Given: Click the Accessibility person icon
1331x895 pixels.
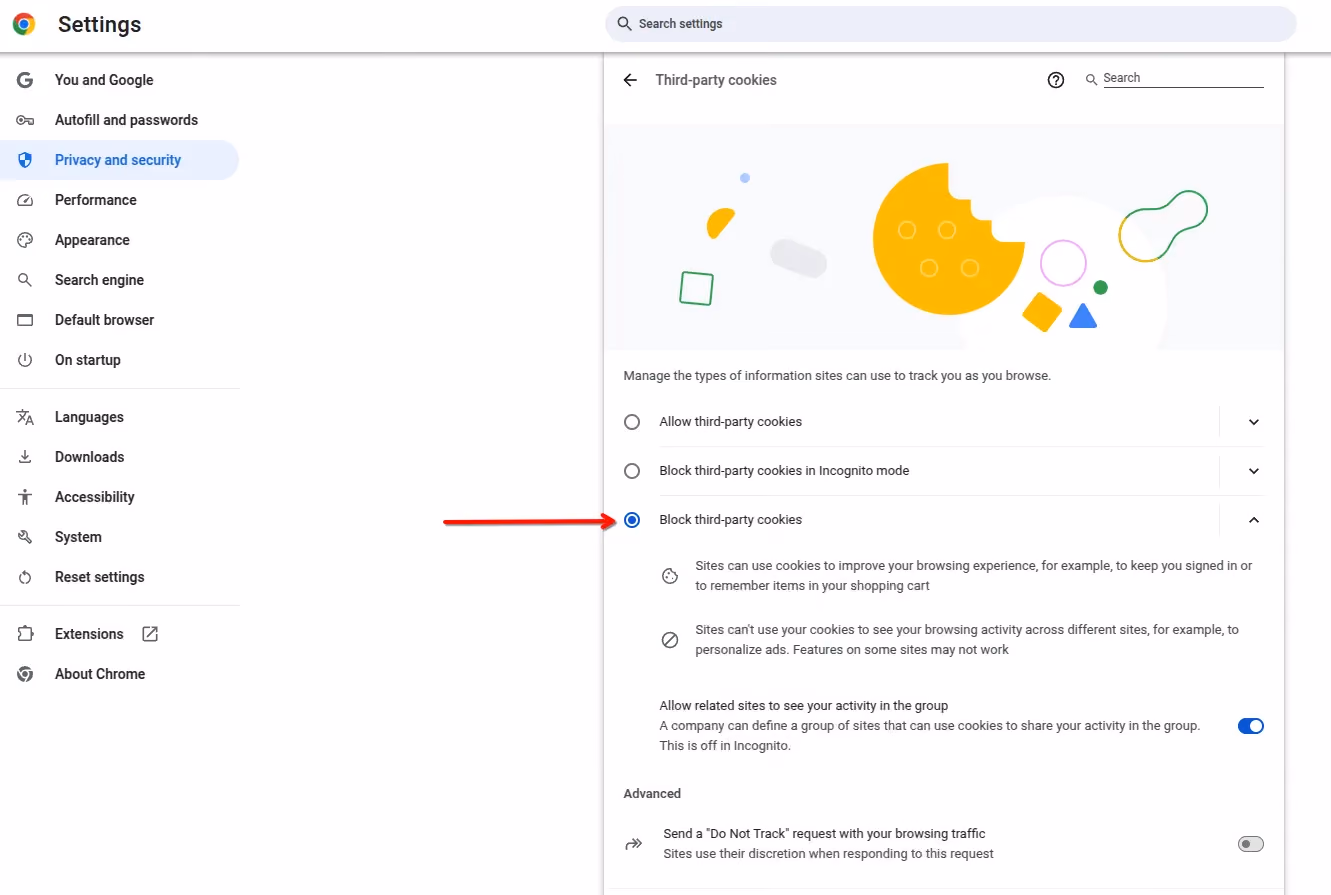Looking at the screenshot, I should coord(25,497).
